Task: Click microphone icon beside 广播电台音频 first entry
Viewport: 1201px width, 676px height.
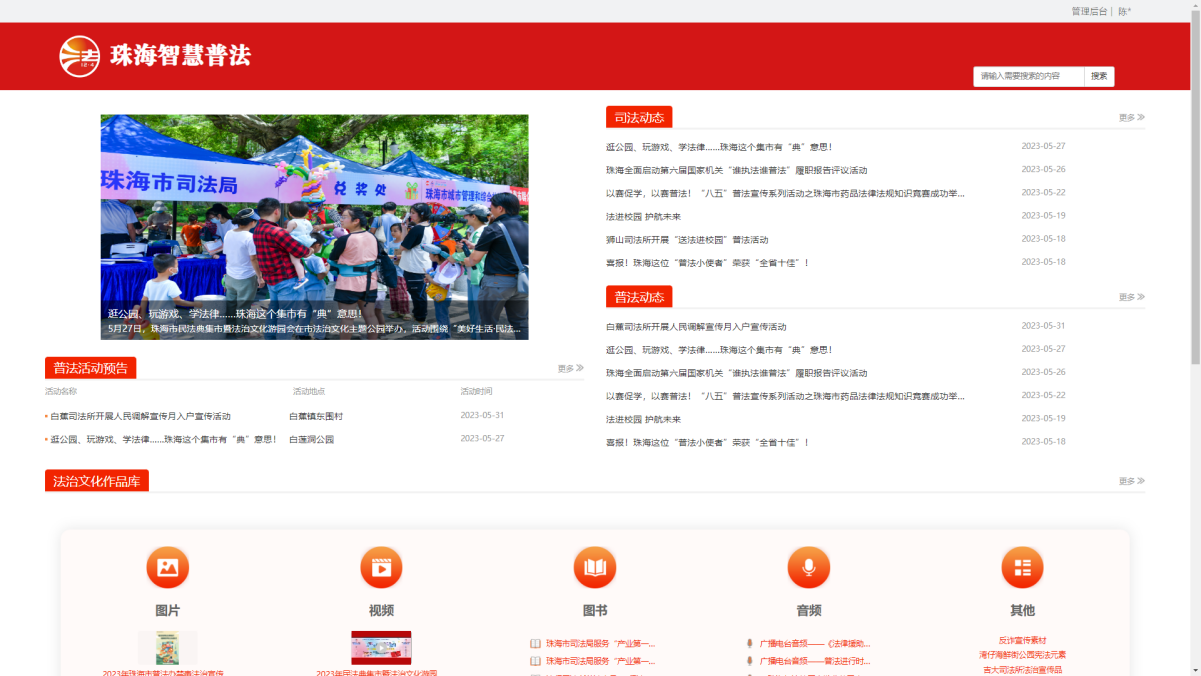Action: (749, 644)
